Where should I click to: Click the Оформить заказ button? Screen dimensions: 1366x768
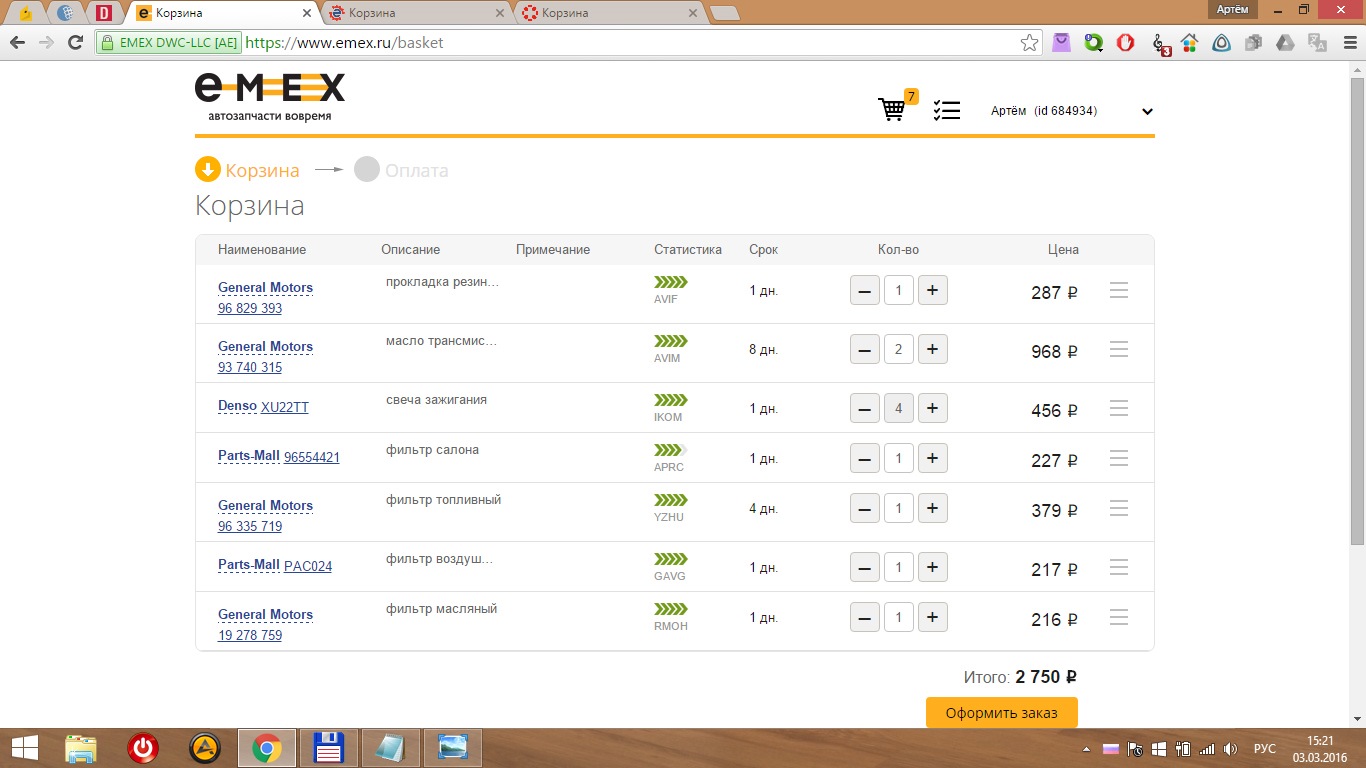1001,713
